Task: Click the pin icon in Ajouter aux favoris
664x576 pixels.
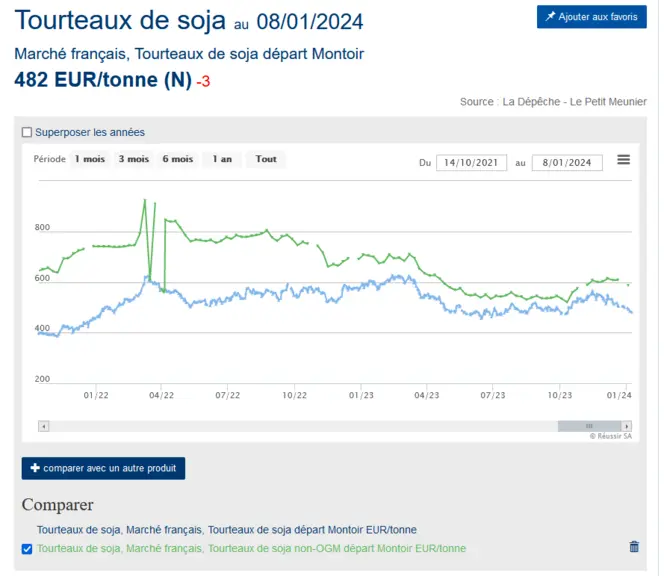Action: (550, 17)
